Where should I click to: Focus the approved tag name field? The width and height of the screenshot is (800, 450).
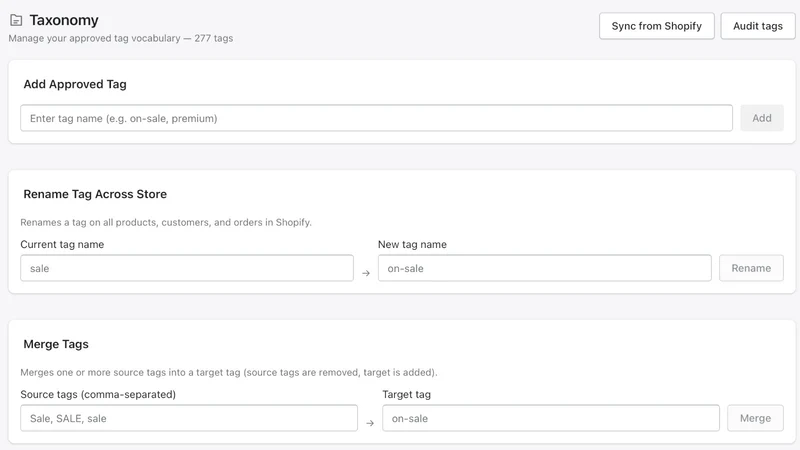click(377, 118)
